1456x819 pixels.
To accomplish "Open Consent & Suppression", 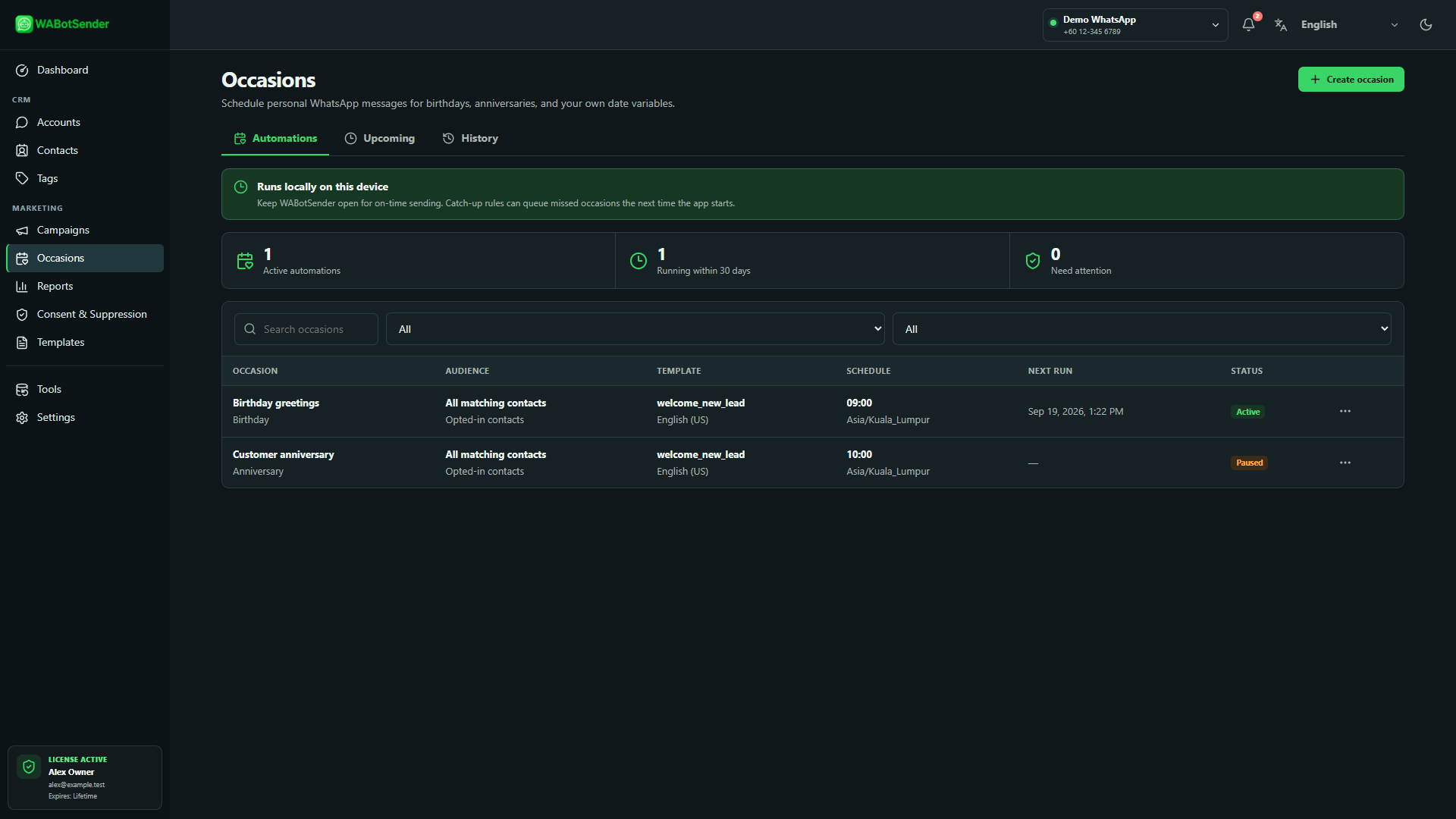I will [x=84, y=314].
